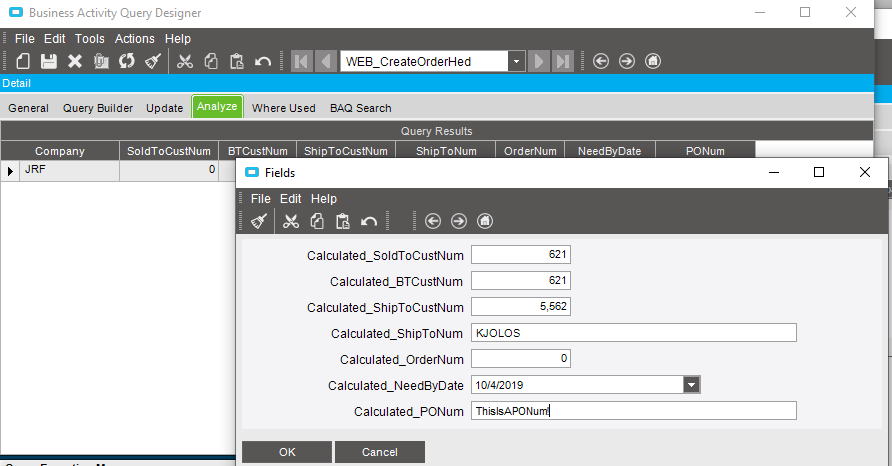Click the Undo icon in Fields dialog toolbar

click(368, 221)
